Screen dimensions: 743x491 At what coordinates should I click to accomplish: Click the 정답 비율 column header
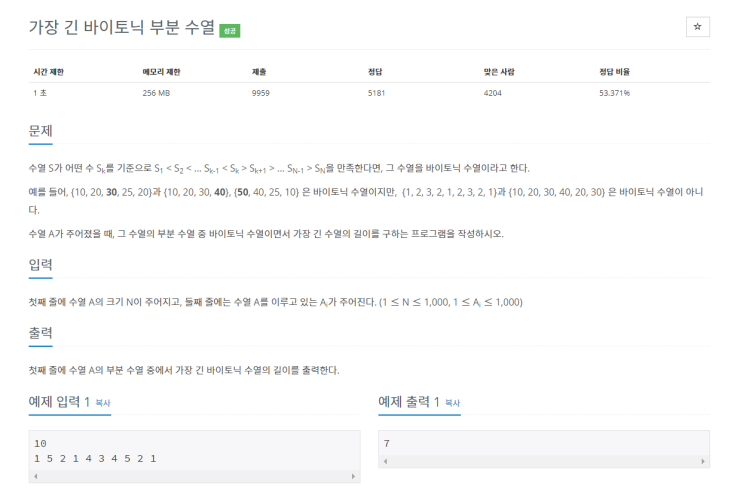click(615, 72)
